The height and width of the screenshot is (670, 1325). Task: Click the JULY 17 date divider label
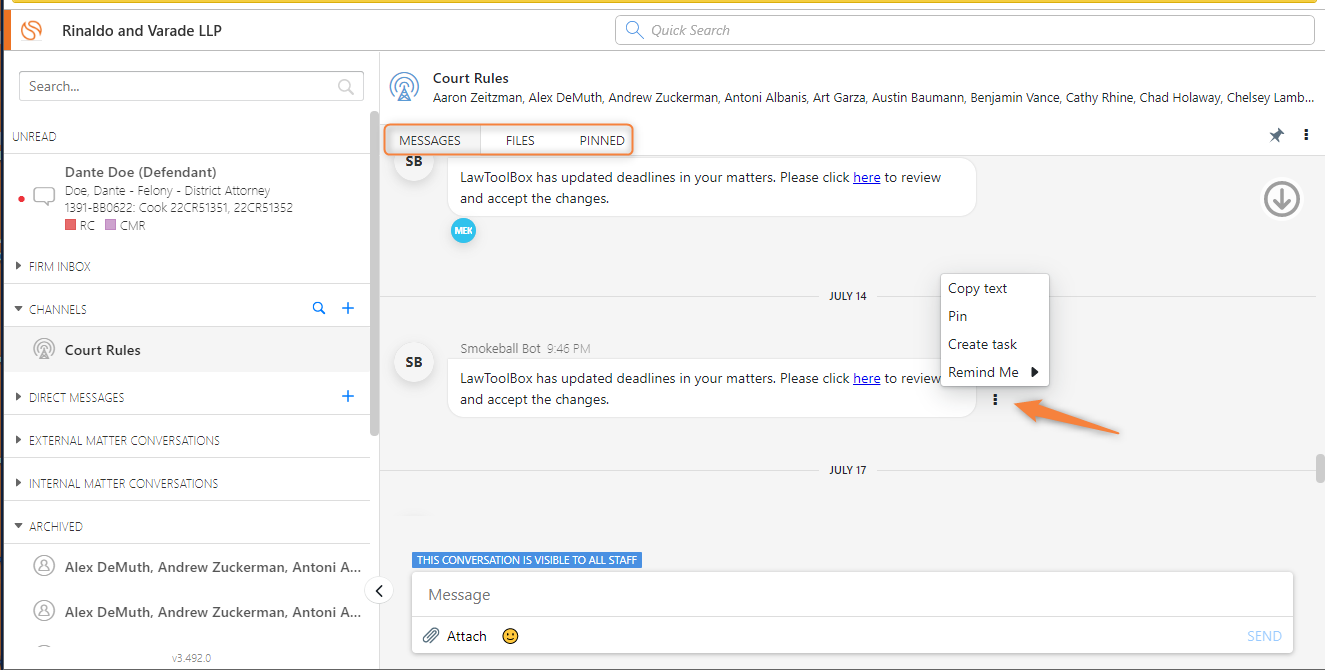click(x=848, y=470)
